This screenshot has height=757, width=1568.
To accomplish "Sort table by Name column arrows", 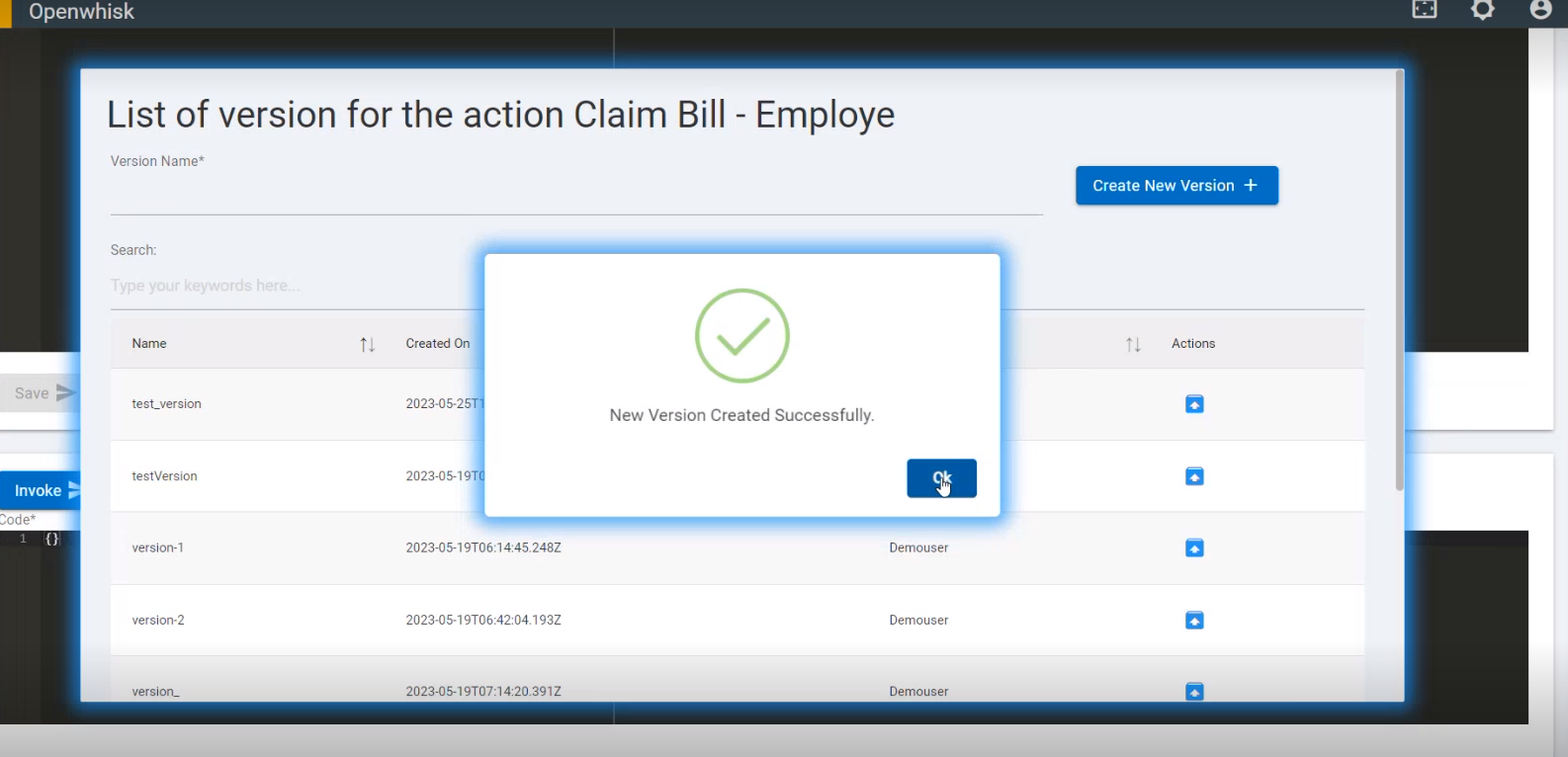I will [x=367, y=344].
